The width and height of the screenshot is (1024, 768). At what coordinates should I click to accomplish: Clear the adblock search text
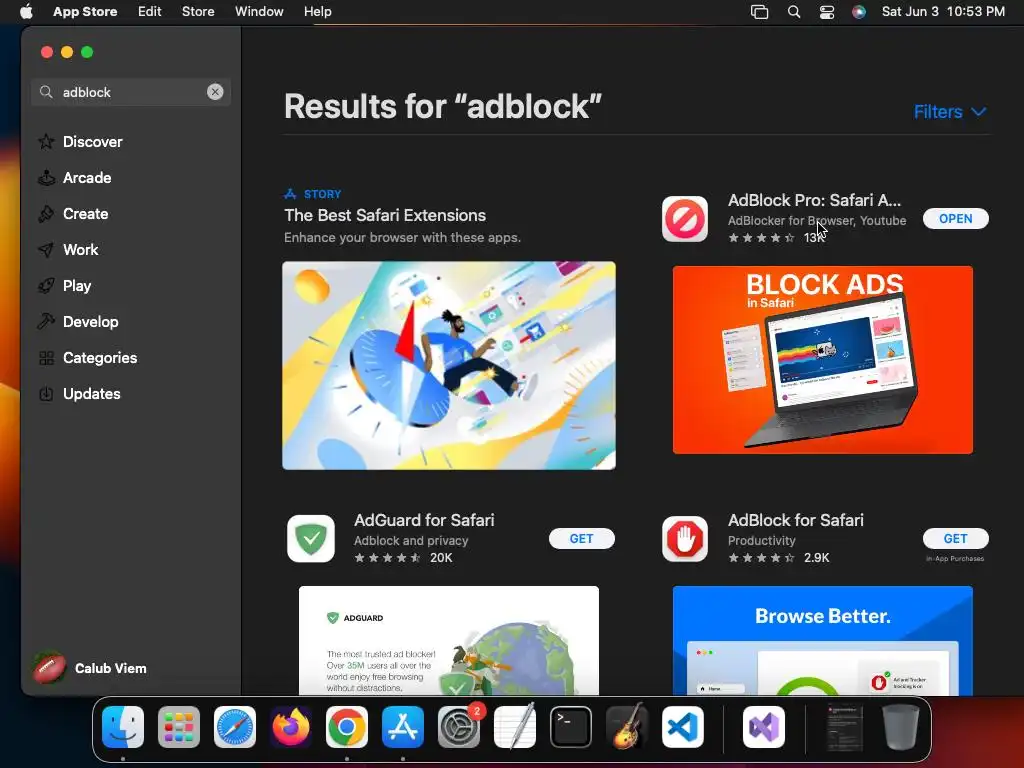pos(215,92)
